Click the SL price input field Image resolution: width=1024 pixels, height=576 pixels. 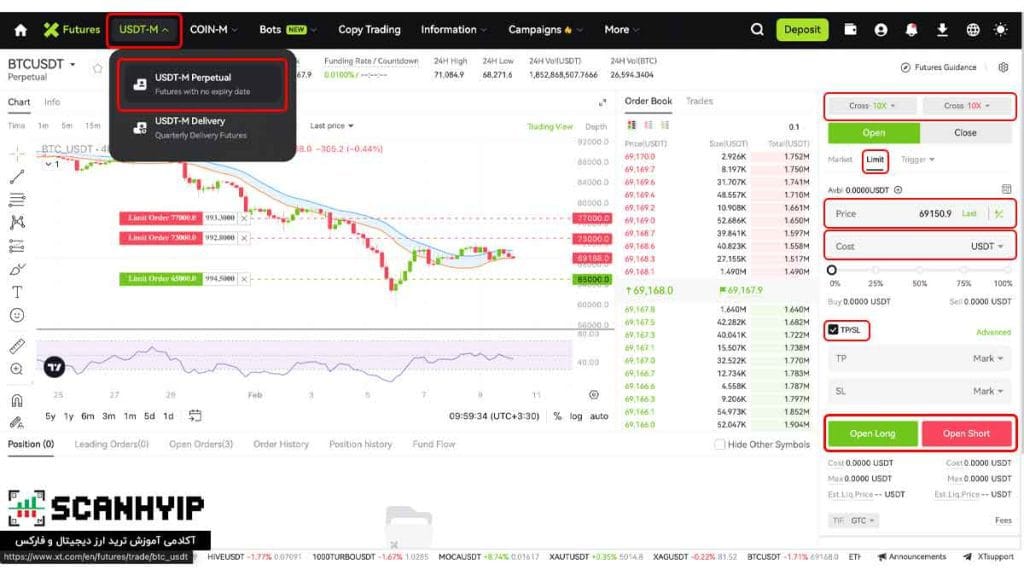point(920,391)
